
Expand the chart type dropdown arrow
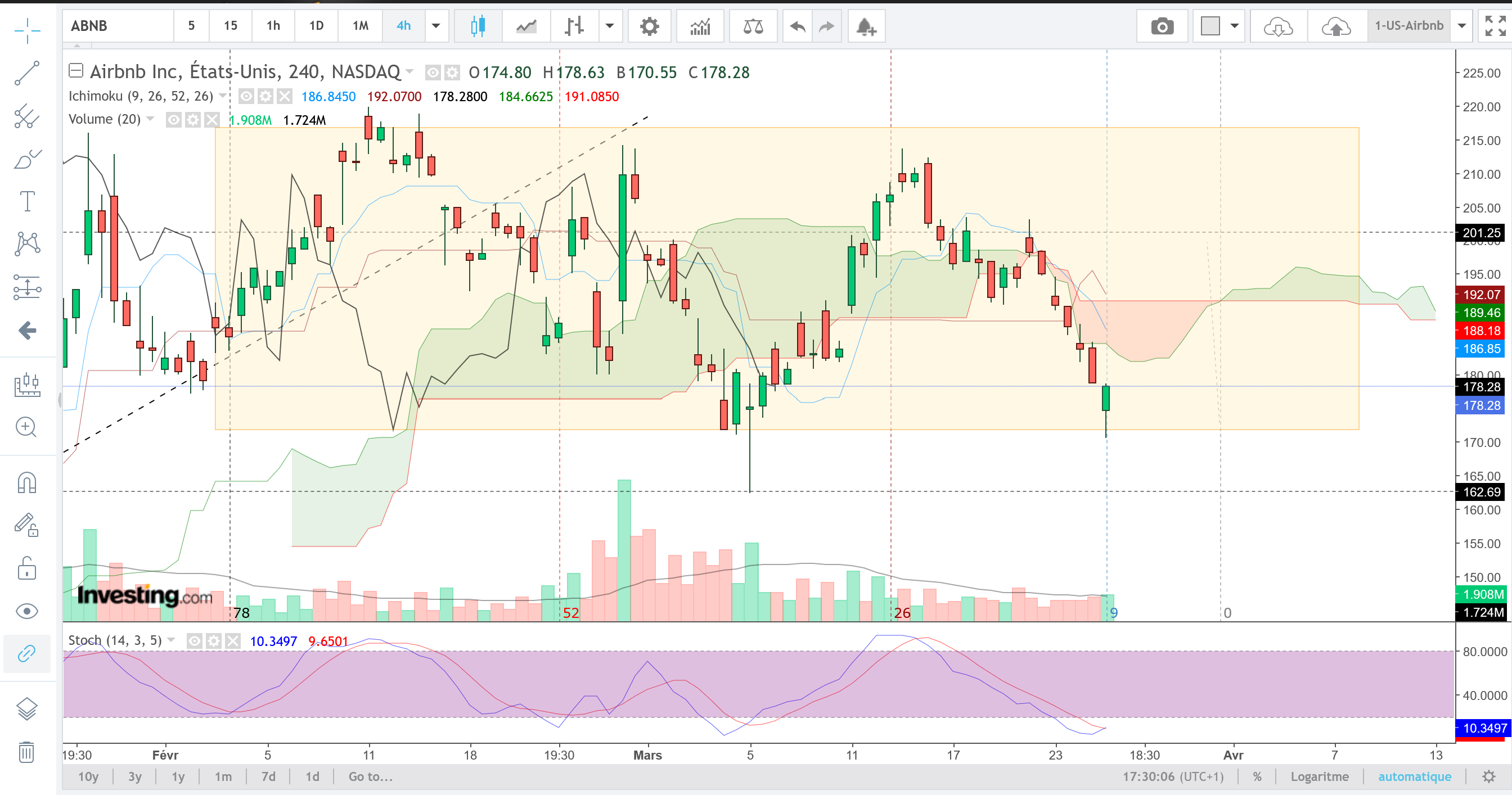(x=610, y=26)
